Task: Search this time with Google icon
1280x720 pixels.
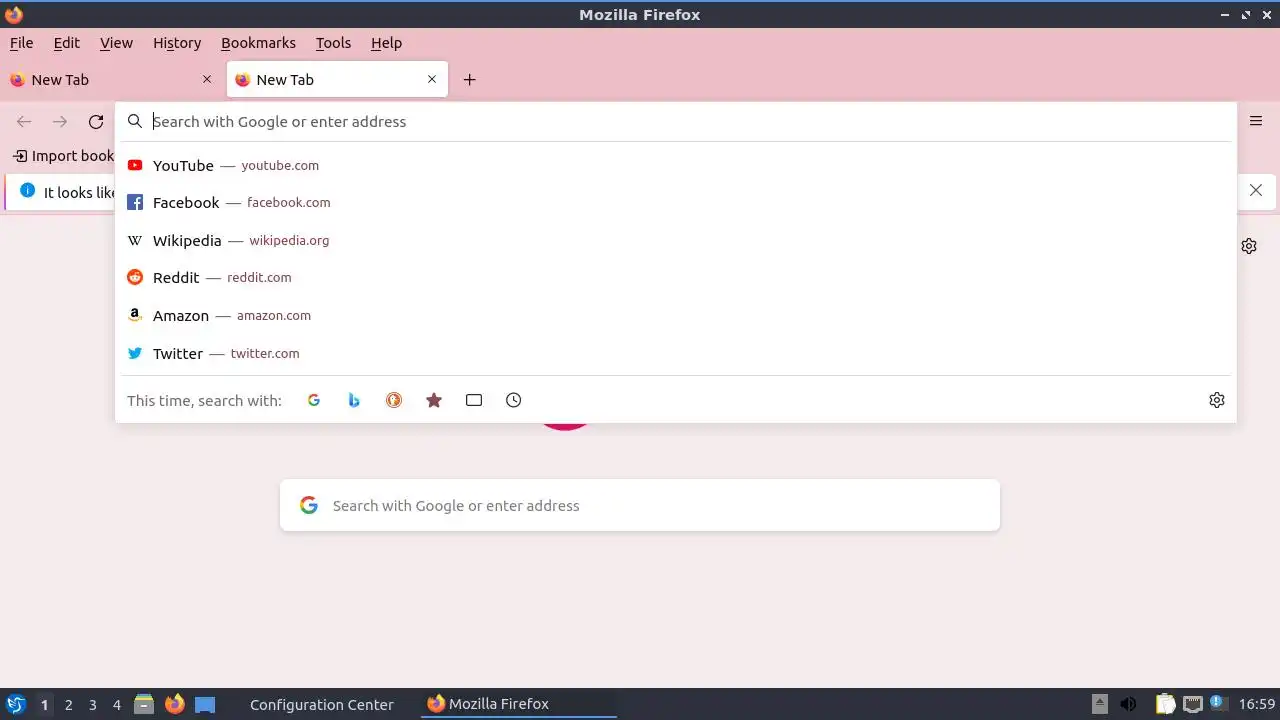Action: click(314, 400)
